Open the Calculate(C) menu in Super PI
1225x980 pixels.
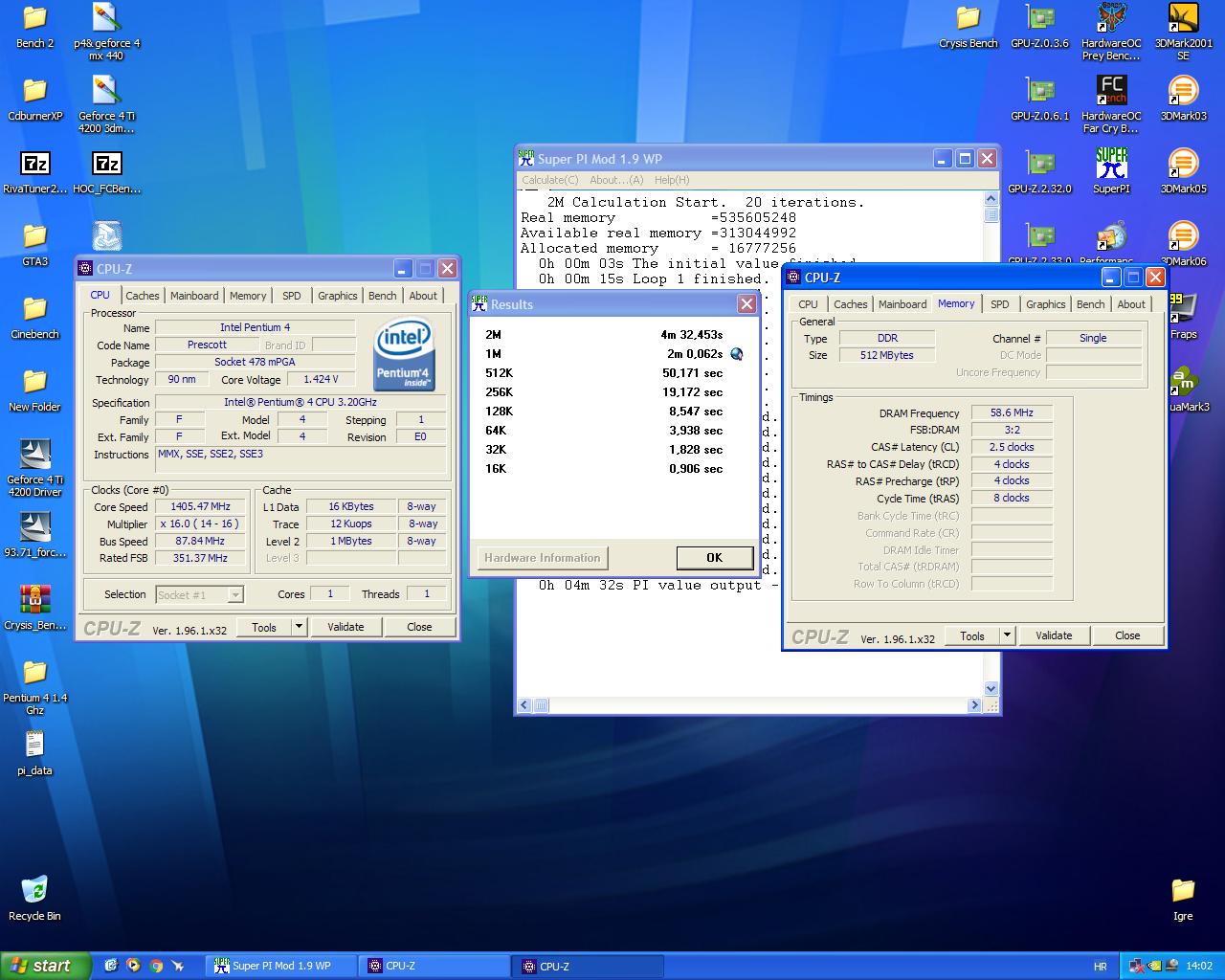550,180
